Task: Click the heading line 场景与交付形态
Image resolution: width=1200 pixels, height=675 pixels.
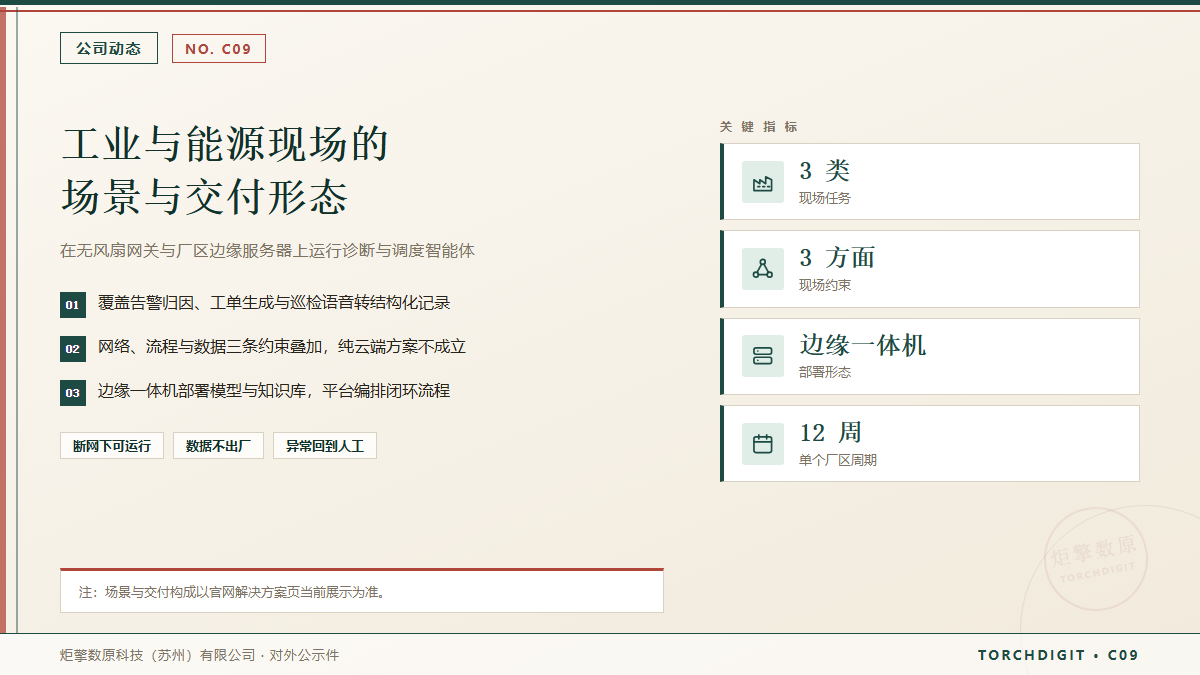Action: (x=205, y=196)
